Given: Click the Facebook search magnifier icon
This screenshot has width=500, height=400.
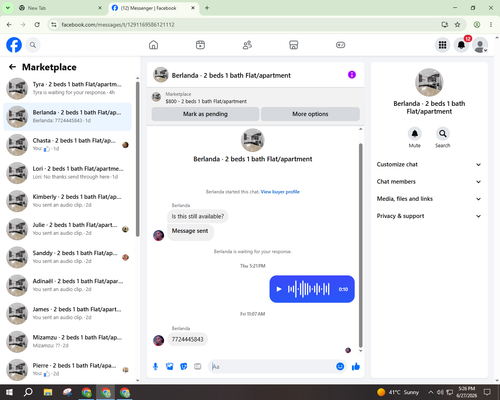Looking at the screenshot, I should point(33,45).
